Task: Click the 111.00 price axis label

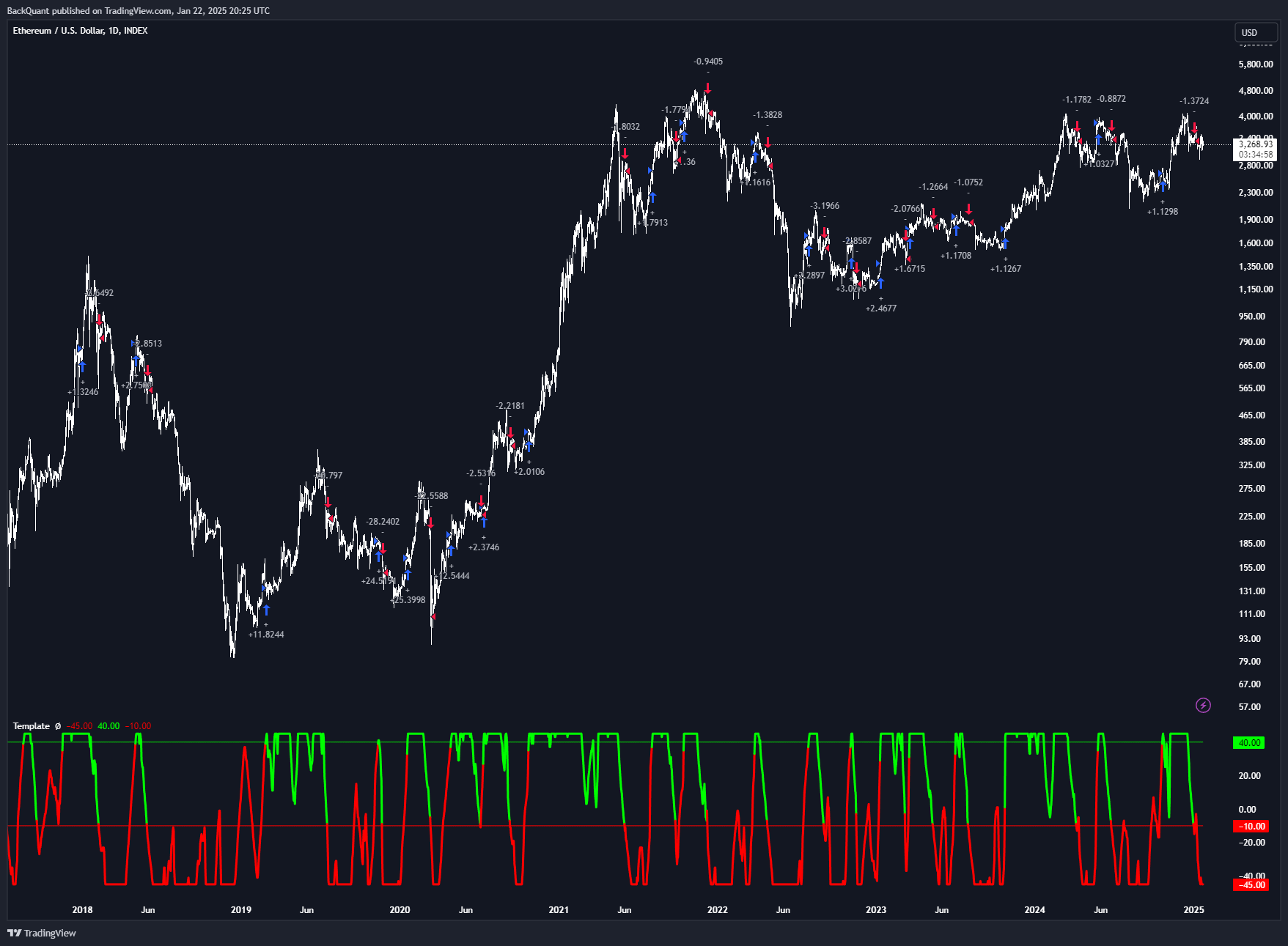Action: pos(1252,614)
